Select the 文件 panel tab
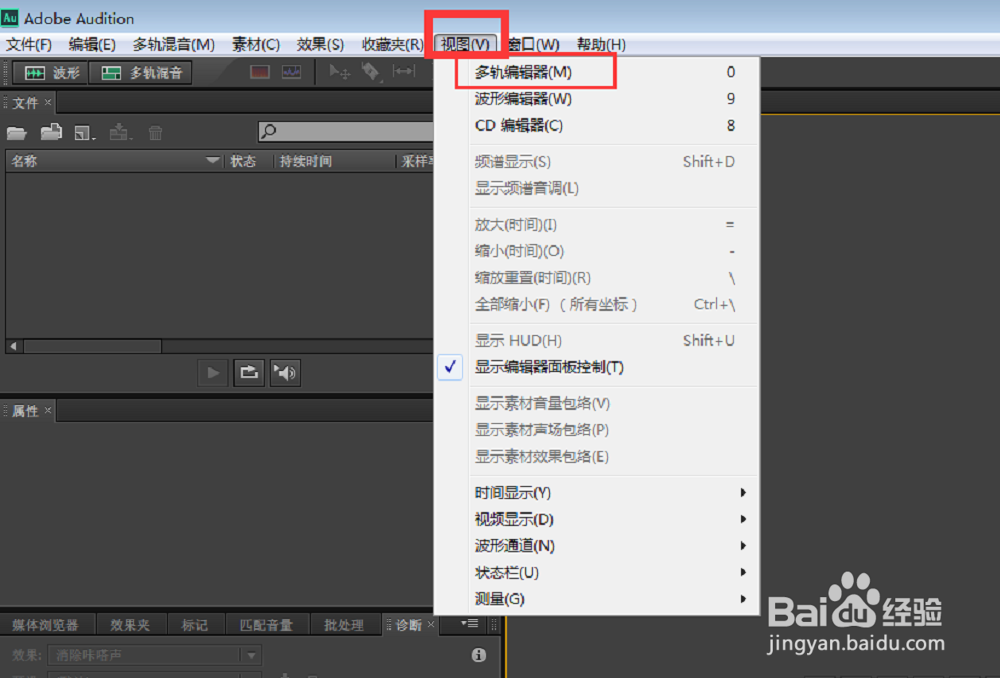This screenshot has height=678, width=1000. (26, 103)
